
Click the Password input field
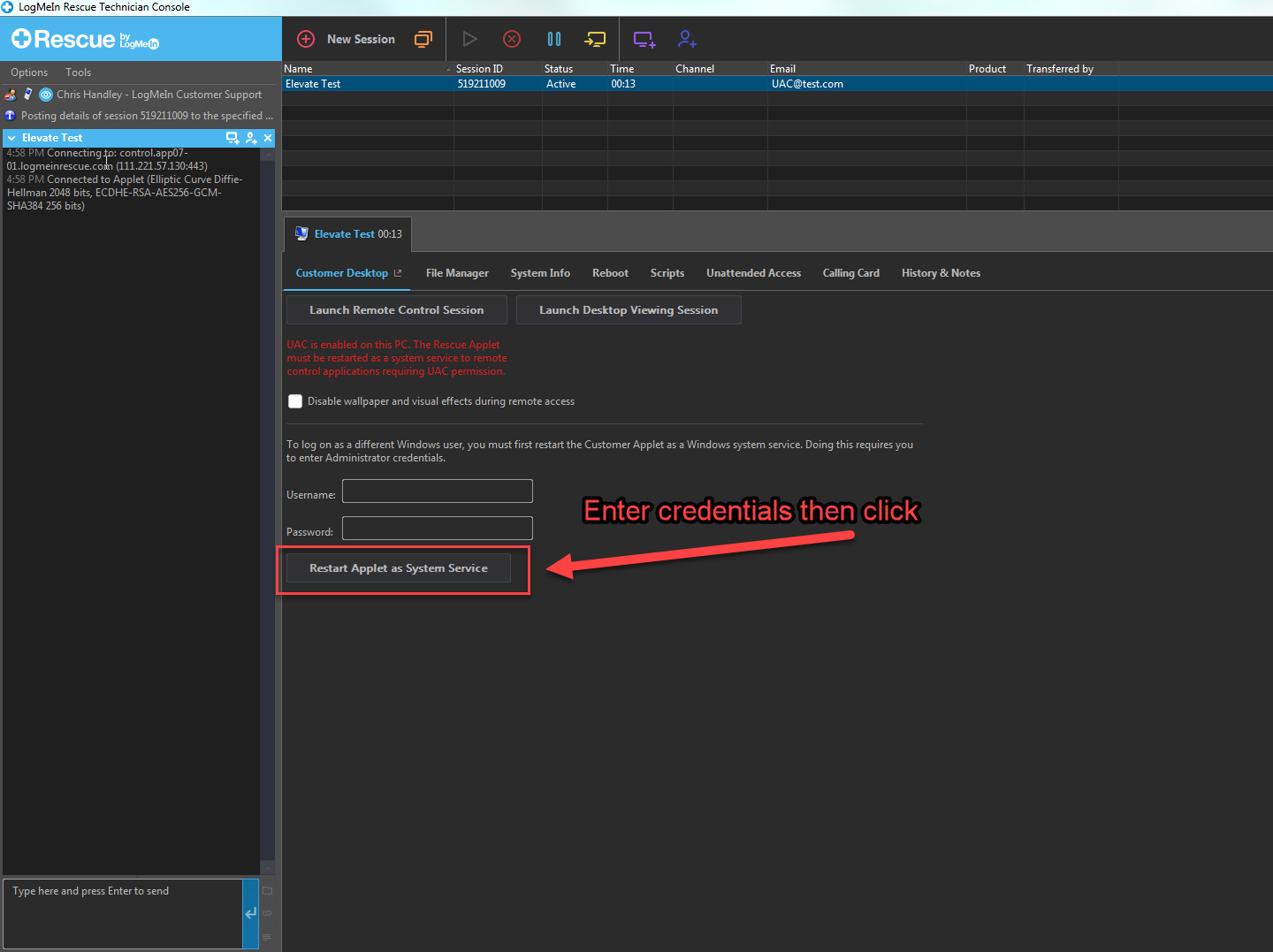click(x=438, y=529)
